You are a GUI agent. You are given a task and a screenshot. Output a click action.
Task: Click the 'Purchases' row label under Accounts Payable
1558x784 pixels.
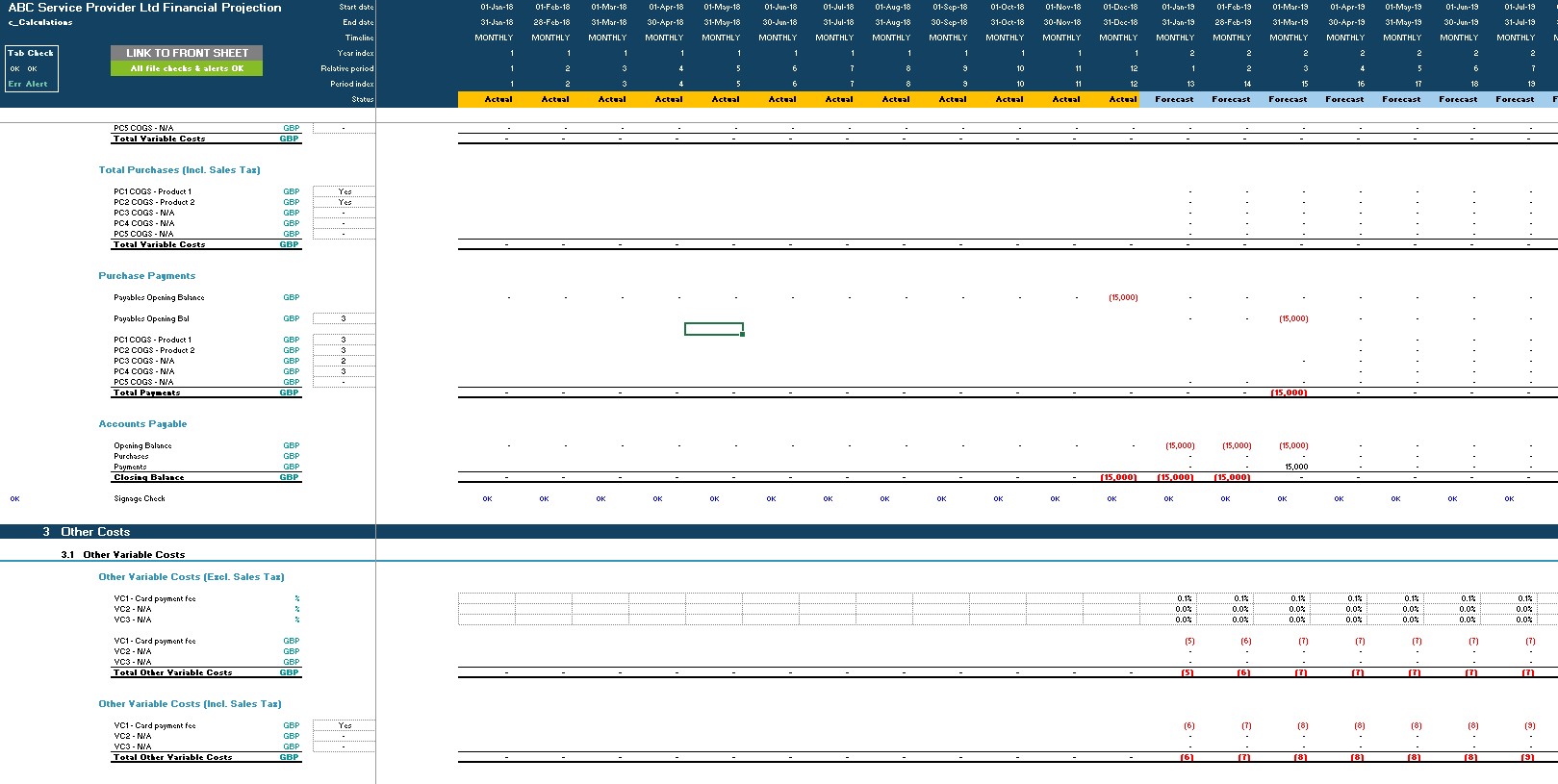(x=131, y=456)
